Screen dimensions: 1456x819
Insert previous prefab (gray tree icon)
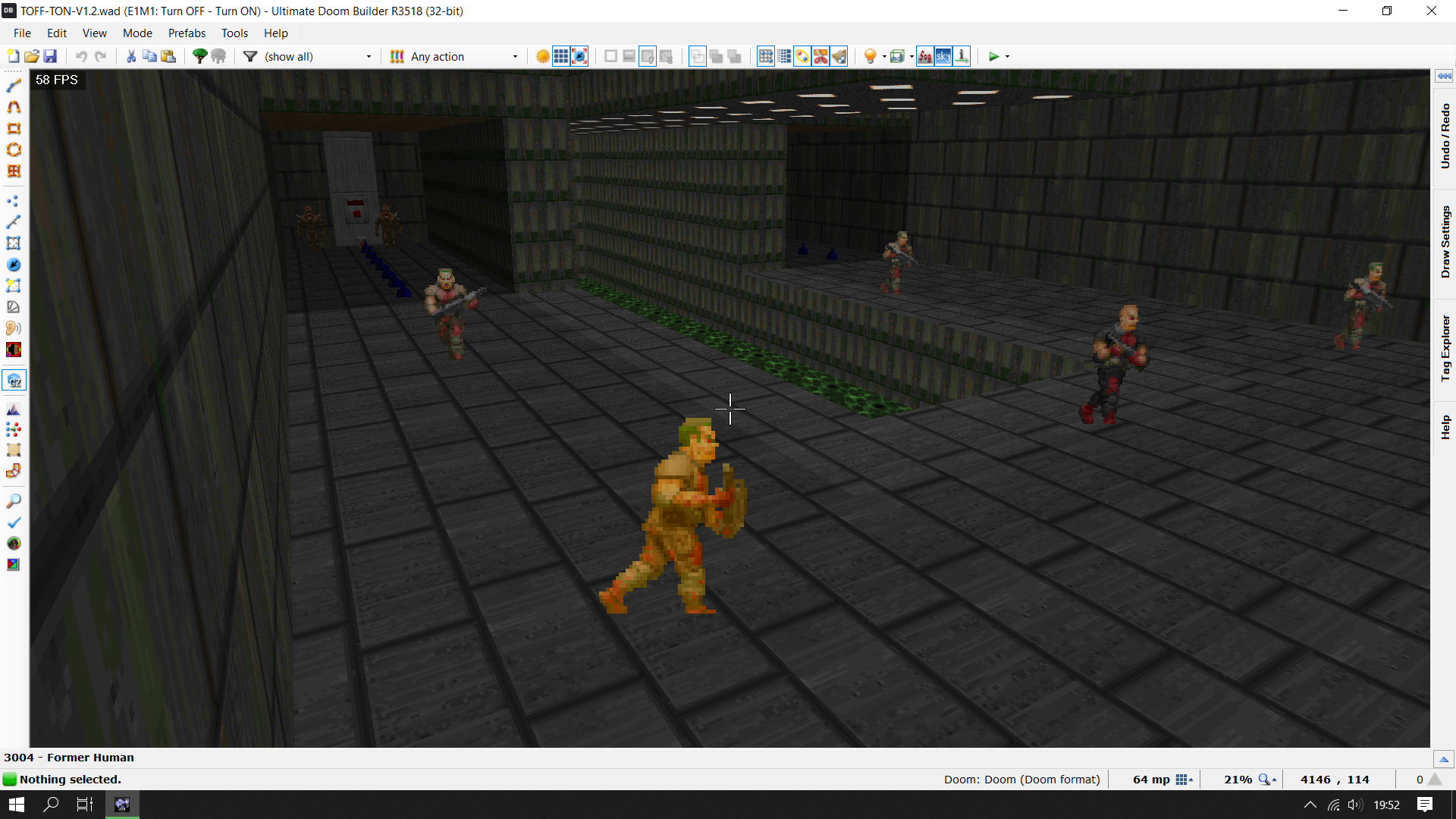pos(218,56)
